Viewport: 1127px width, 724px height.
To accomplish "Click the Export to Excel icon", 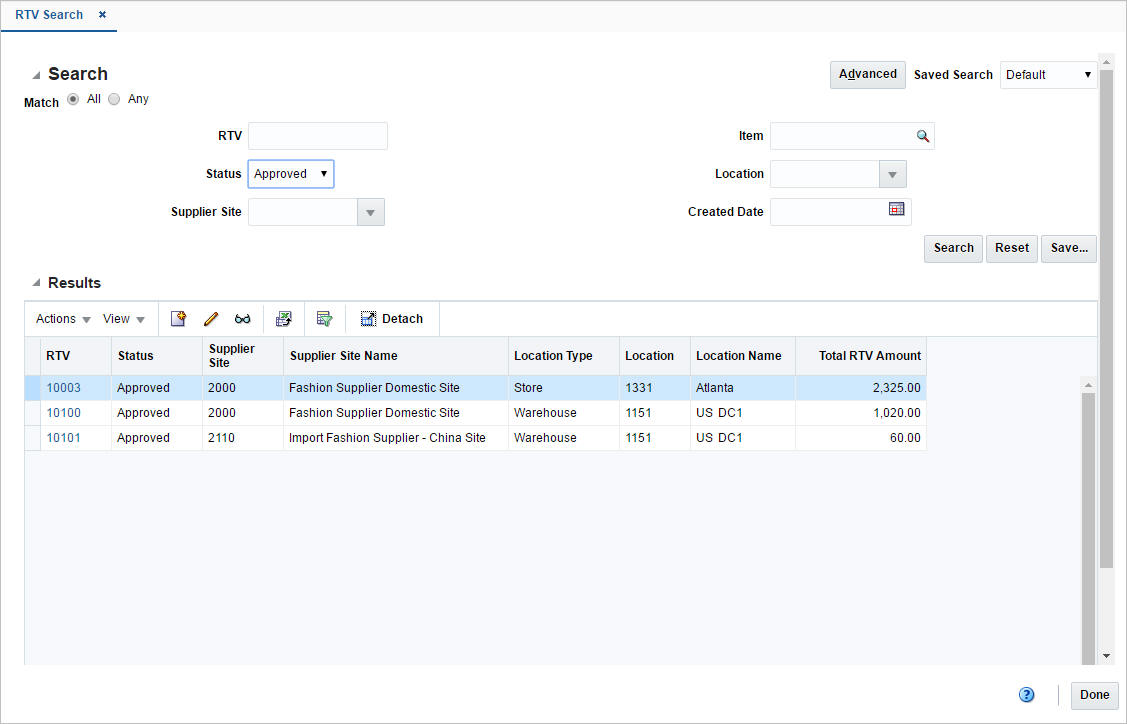I will coord(284,319).
